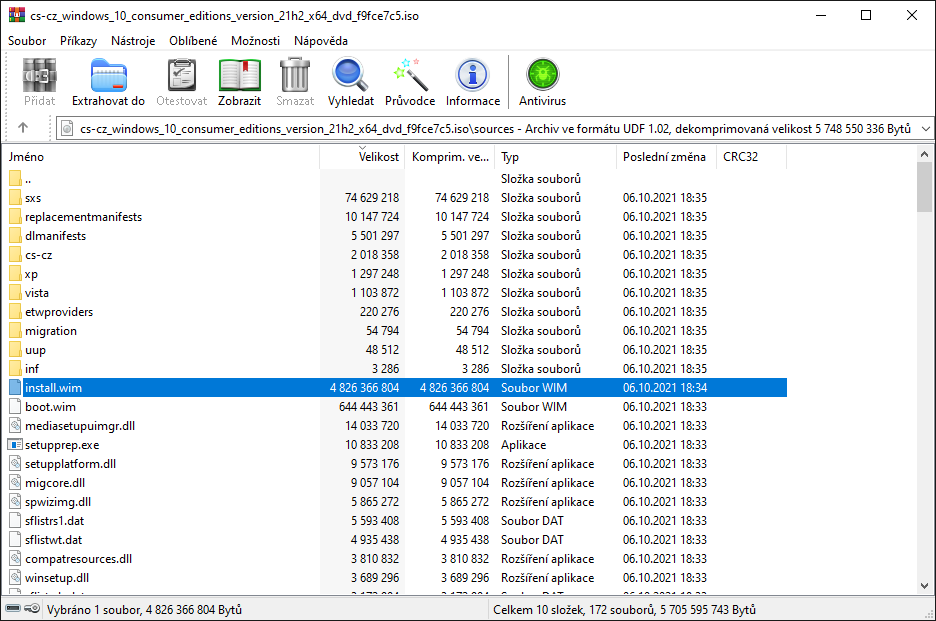Click the scrollbar up arrow

click(925, 154)
